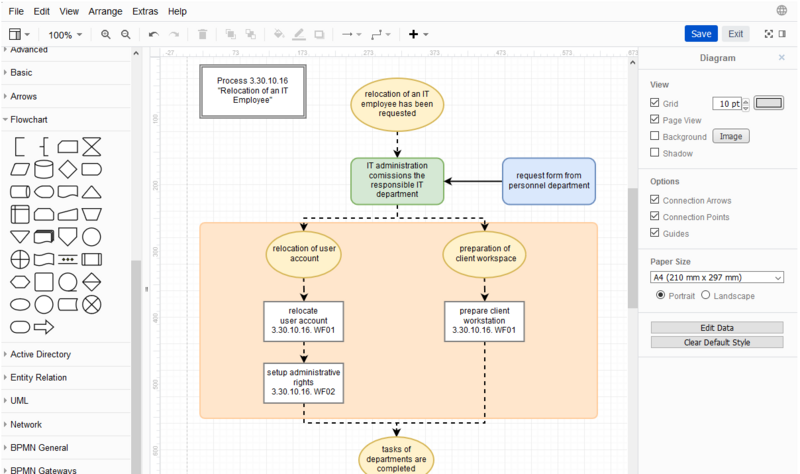Open the Extras menu
Image resolution: width=800 pixels, height=474 pixels.
[x=144, y=11]
